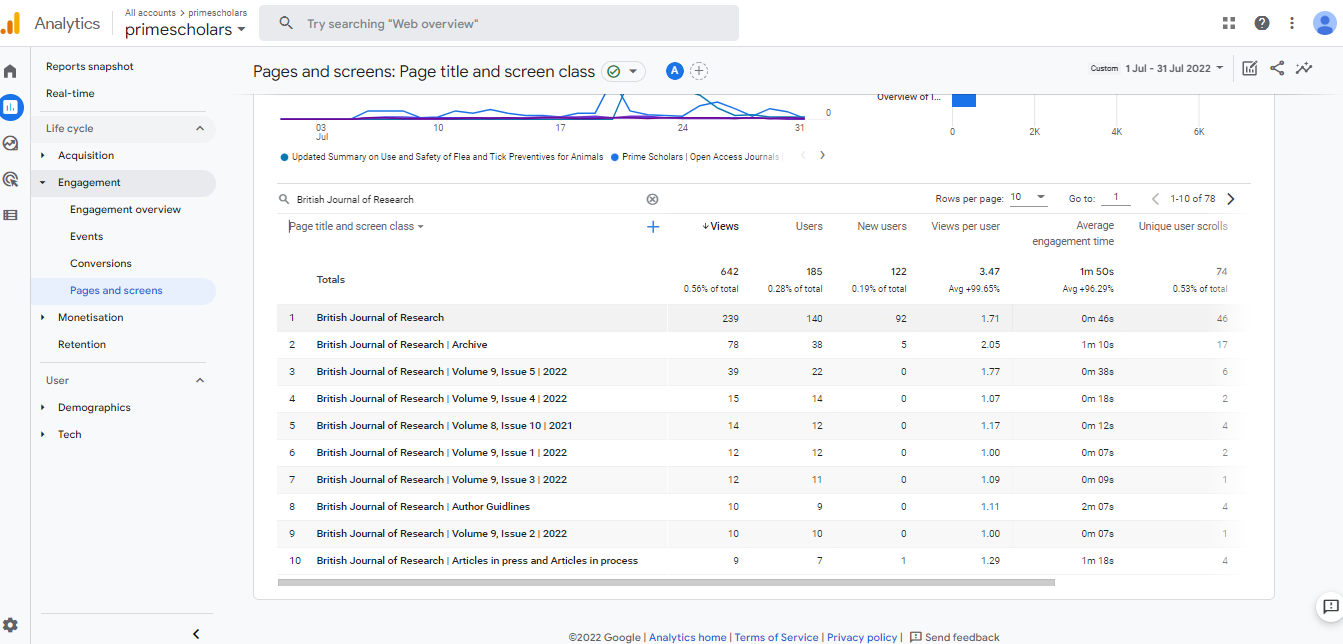
Task: Clear the search filter with X icon
Action: [652, 199]
